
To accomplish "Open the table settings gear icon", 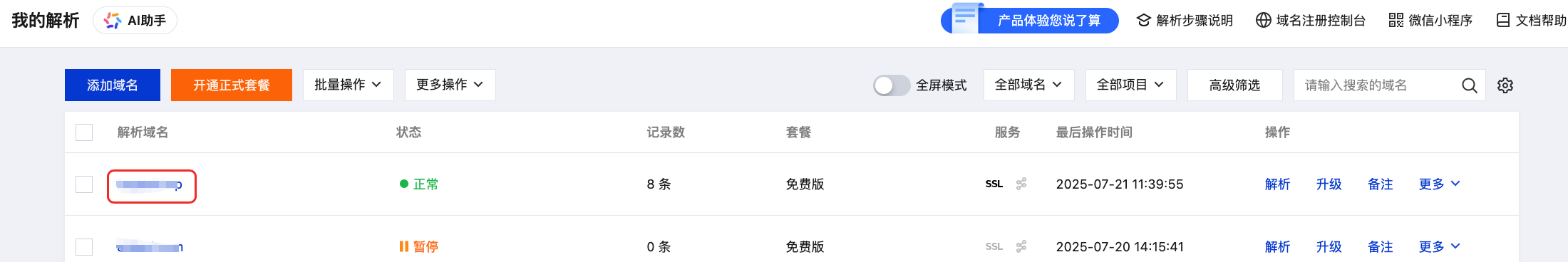I will [1505, 85].
